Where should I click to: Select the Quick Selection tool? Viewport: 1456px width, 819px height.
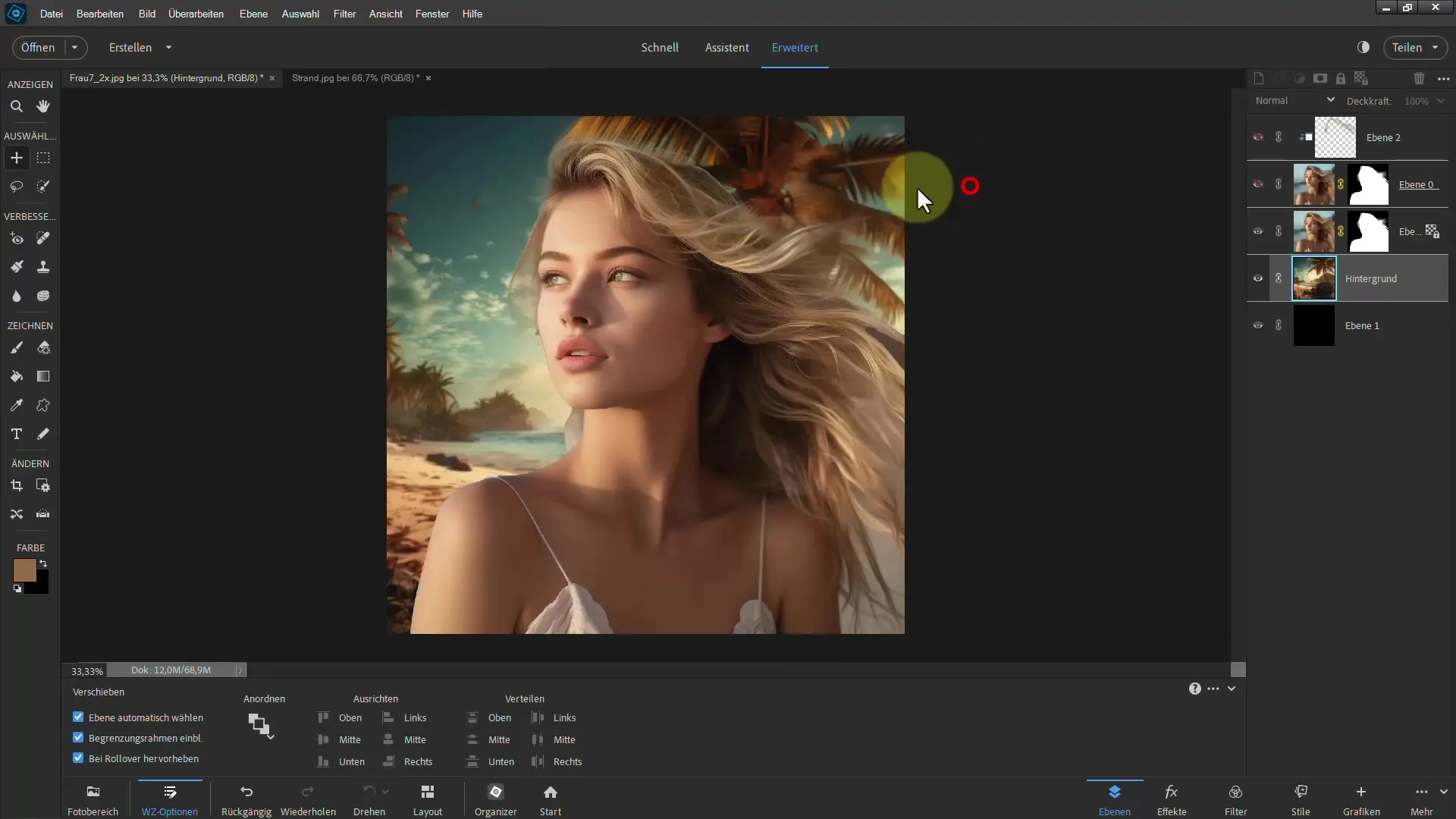pyautogui.click(x=43, y=186)
